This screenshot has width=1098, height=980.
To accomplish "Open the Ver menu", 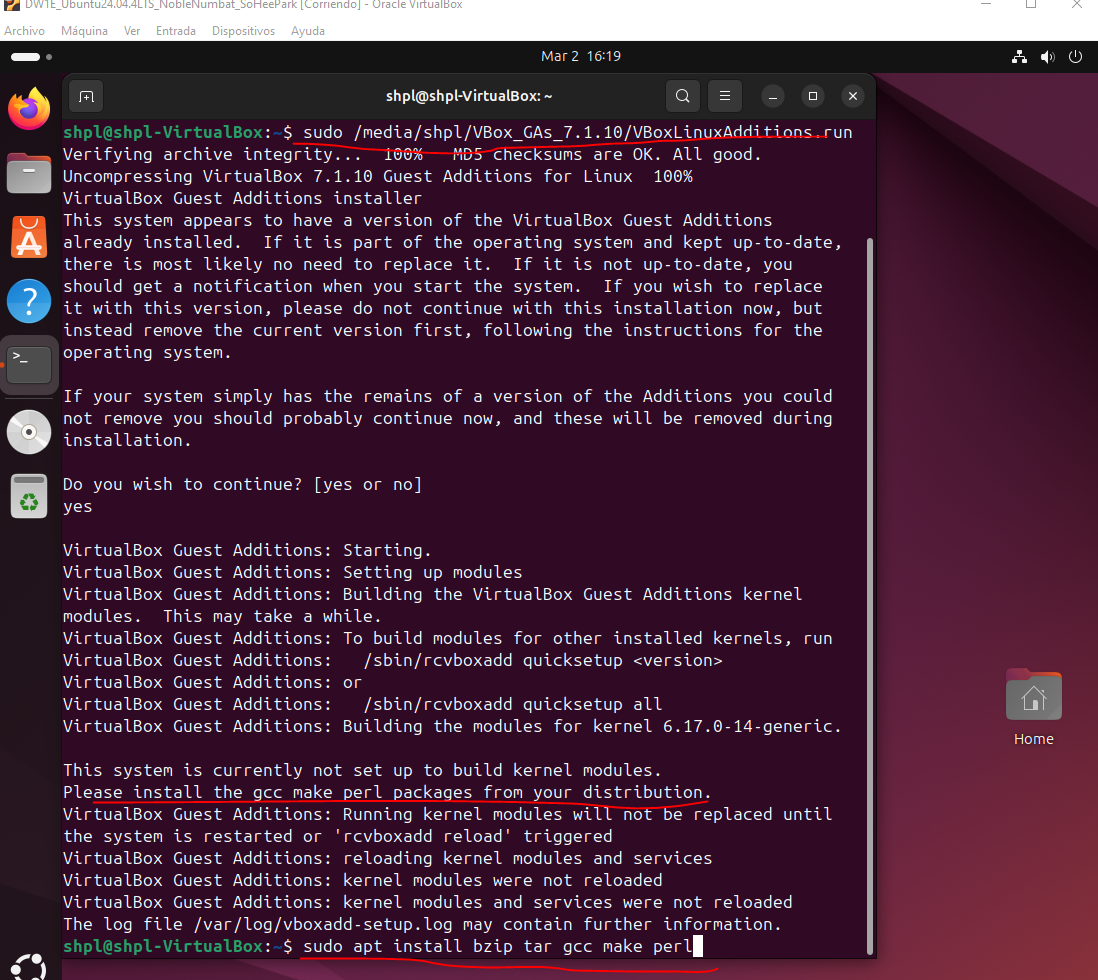I will [132, 31].
